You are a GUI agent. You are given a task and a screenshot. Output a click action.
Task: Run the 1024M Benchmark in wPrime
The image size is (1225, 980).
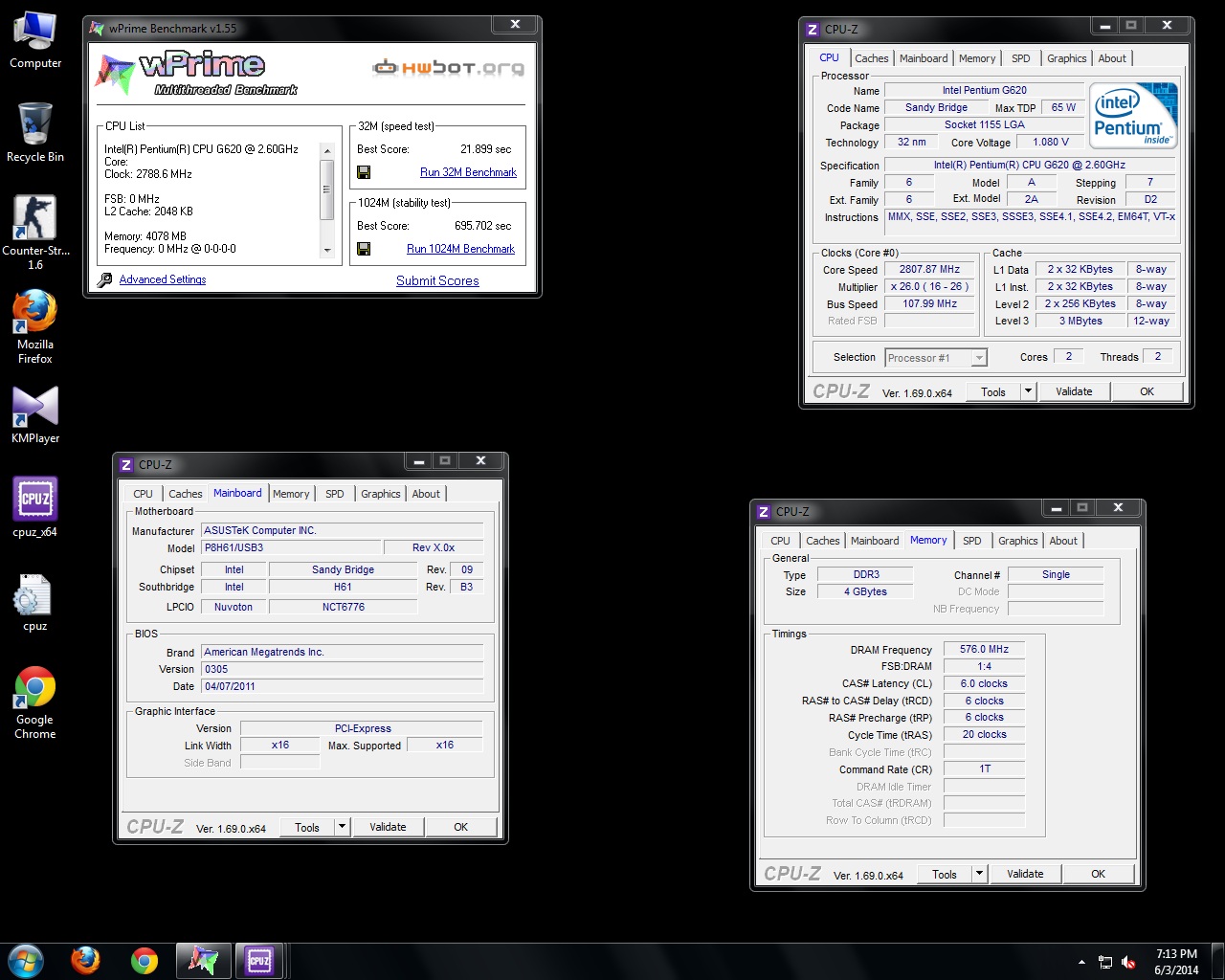point(460,249)
